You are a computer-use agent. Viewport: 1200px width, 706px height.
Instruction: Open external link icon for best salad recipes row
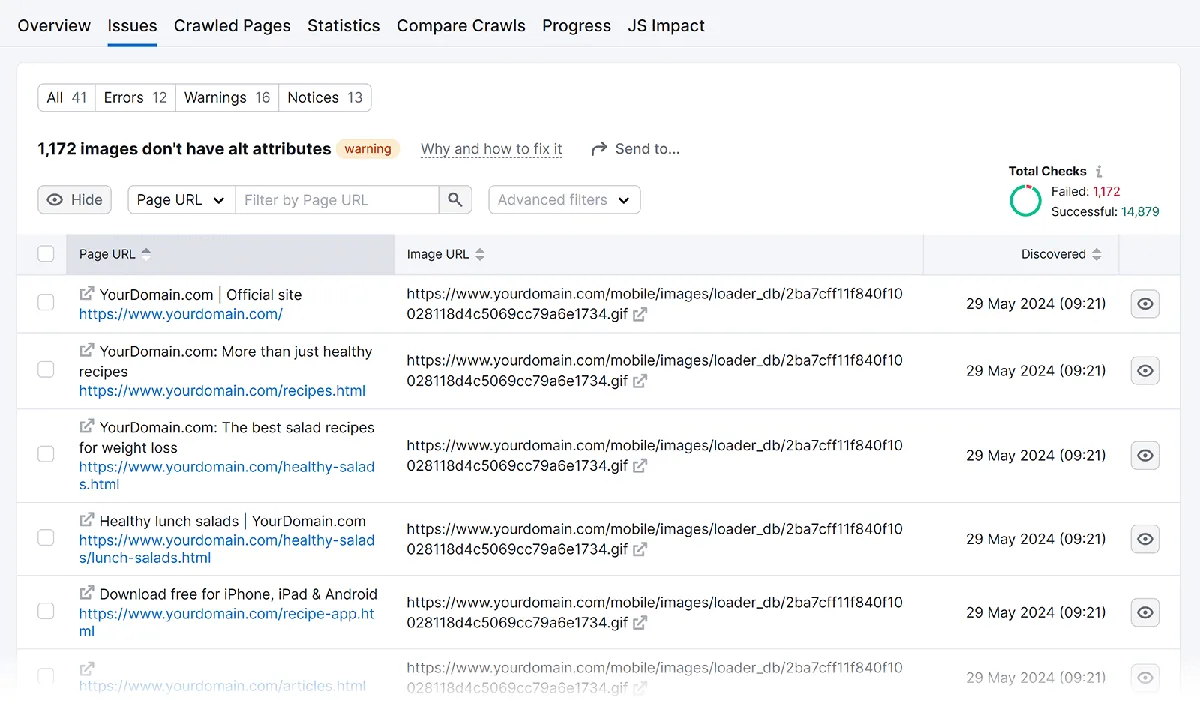point(87,427)
